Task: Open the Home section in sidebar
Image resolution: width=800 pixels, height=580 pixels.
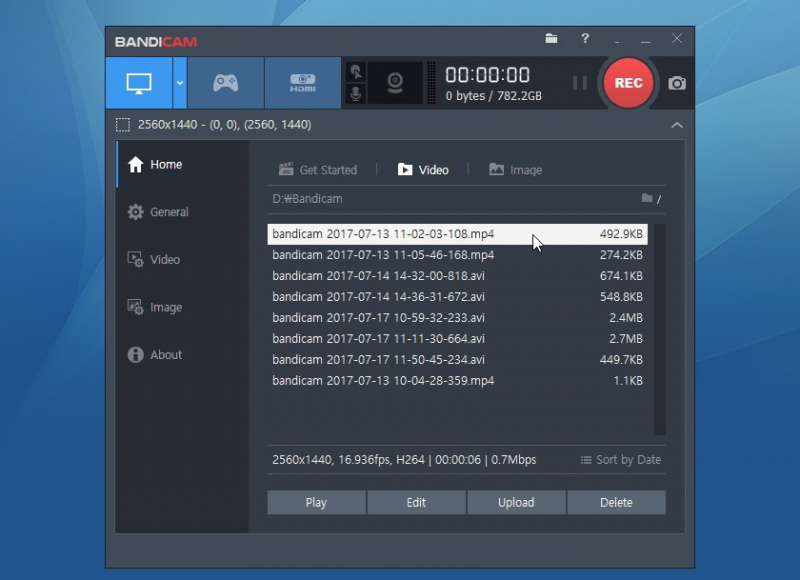Action: tap(182, 164)
